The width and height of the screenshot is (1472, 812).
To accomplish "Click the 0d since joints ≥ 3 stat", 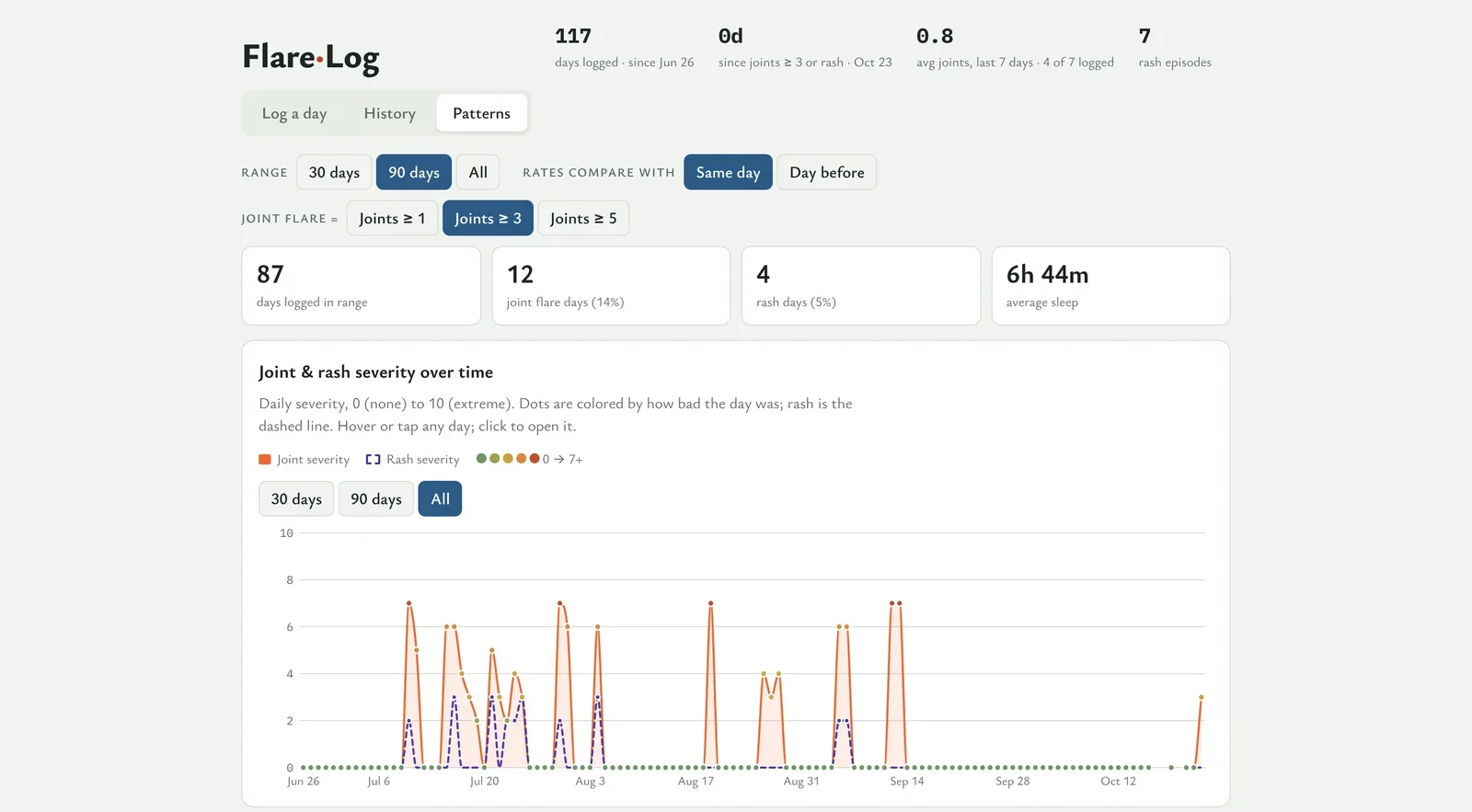I will pyautogui.click(x=805, y=48).
